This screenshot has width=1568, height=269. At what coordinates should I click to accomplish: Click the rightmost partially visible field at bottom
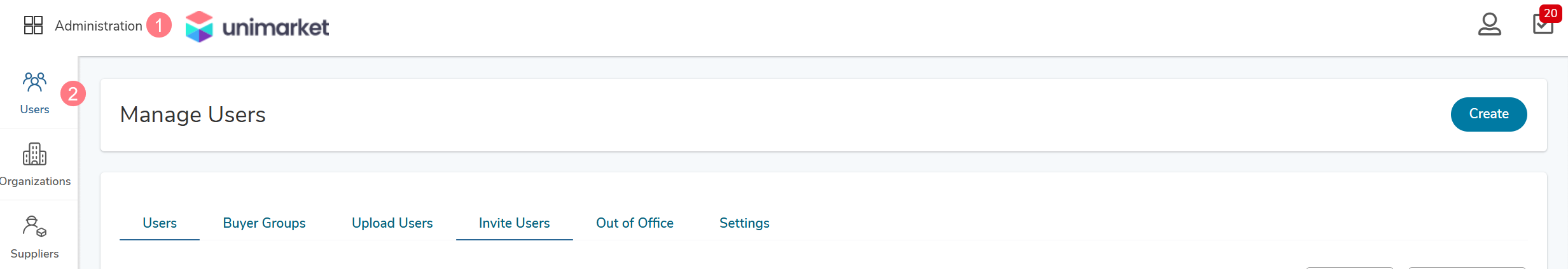pyautogui.click(x=1467, y=268)
